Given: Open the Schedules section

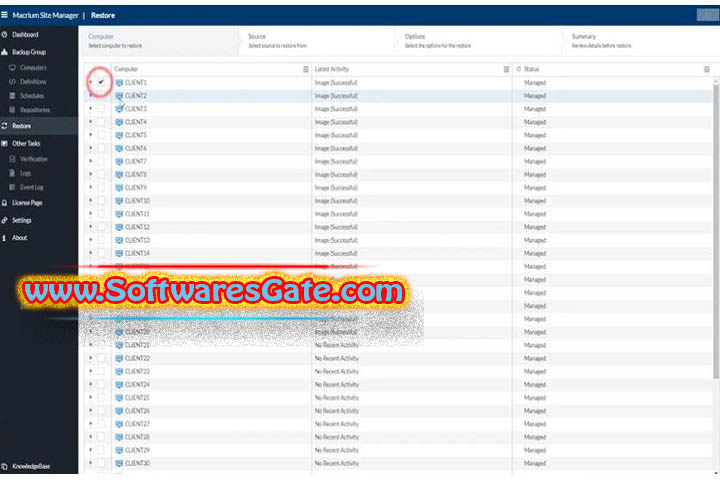Looking at the screenshot, I should [32, 96].
